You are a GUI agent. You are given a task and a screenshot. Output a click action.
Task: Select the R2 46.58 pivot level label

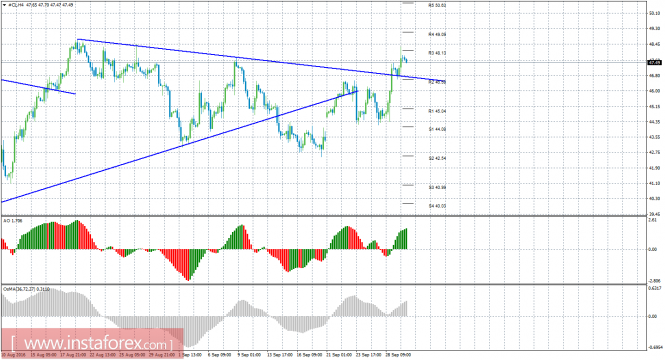(x=437, y=82)
